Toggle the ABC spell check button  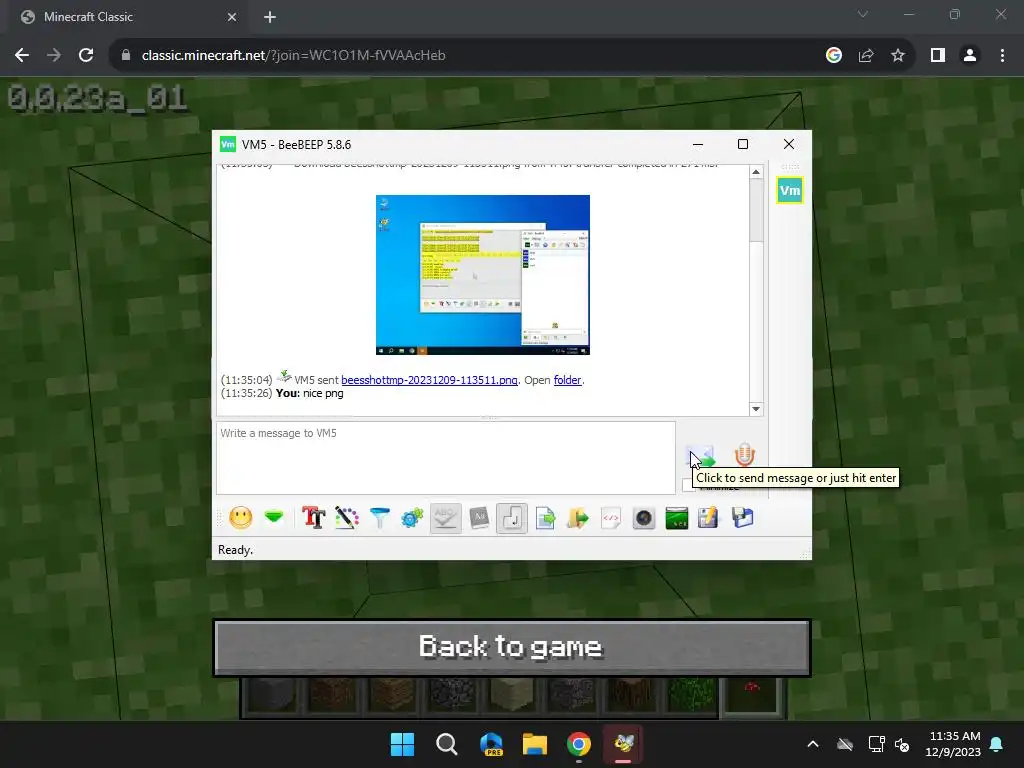pos(445,518)
